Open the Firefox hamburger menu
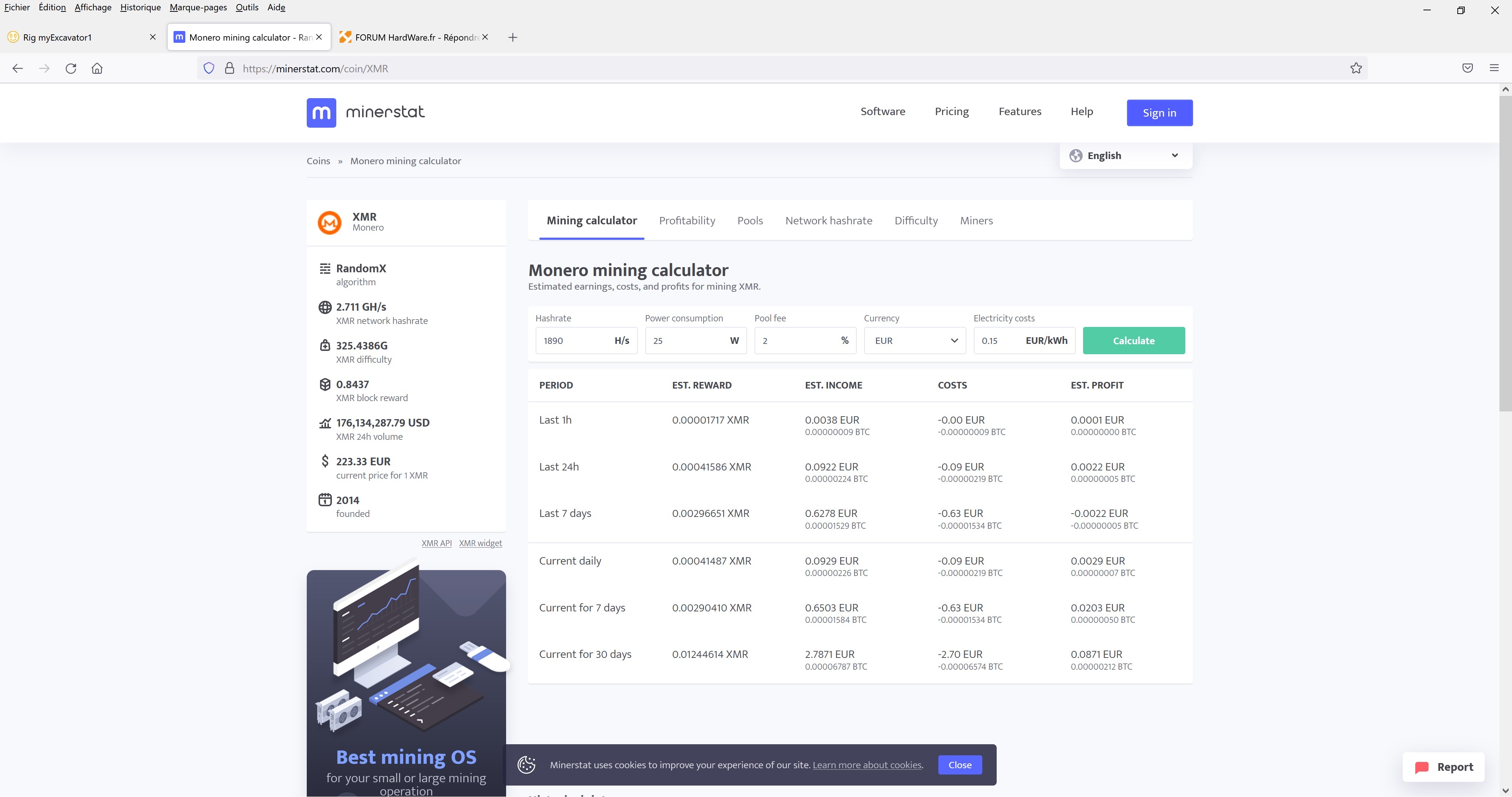The image size is (1512, 797). tap(1494, 68)
